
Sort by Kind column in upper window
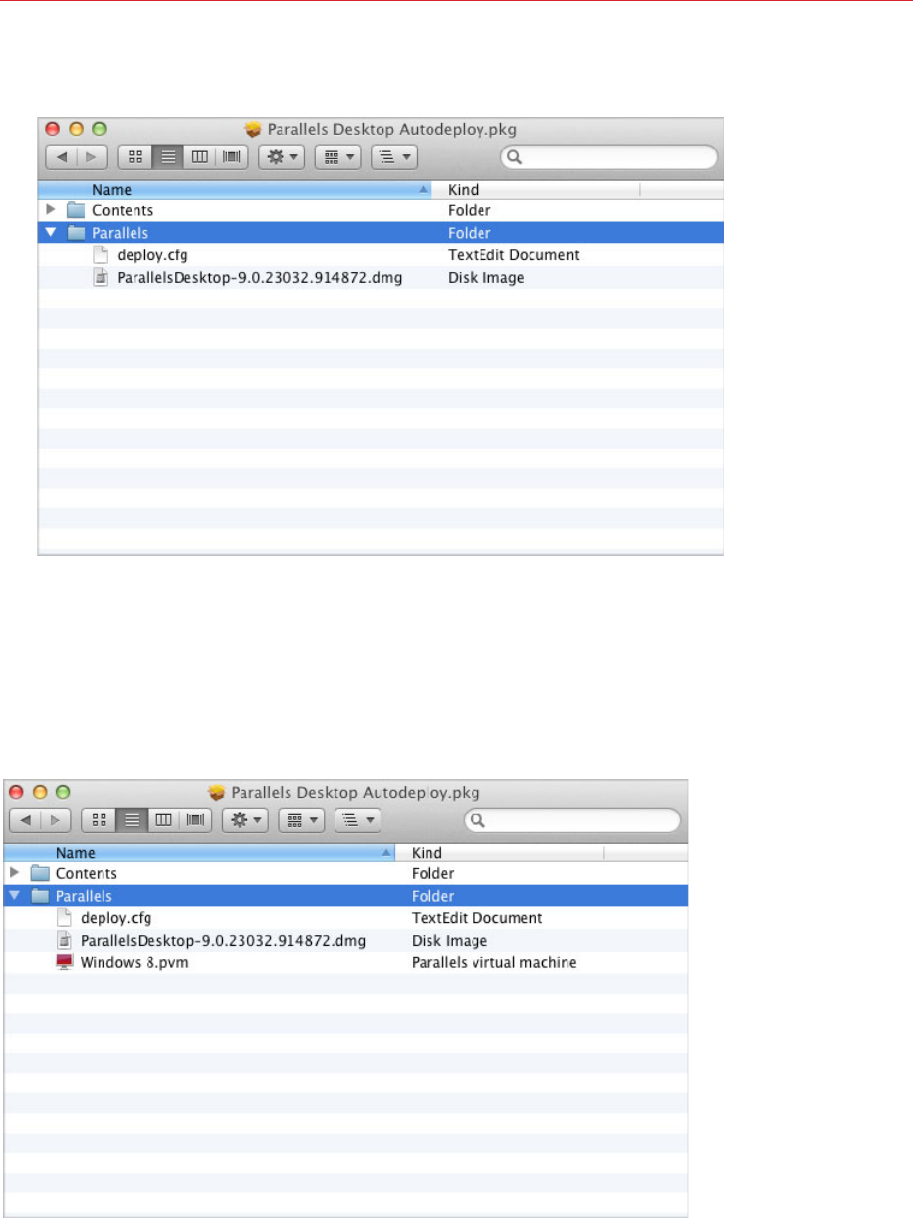536,189
